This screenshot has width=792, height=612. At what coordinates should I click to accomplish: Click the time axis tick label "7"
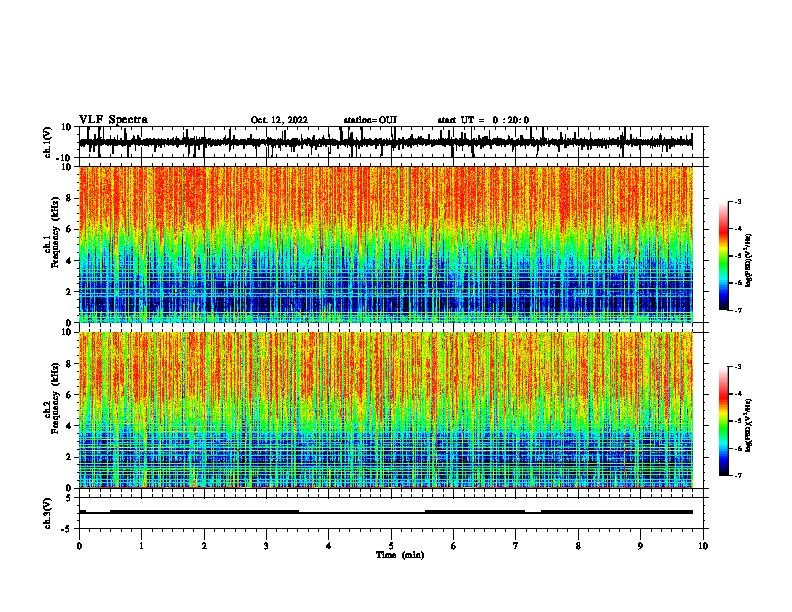pos(516,546)
